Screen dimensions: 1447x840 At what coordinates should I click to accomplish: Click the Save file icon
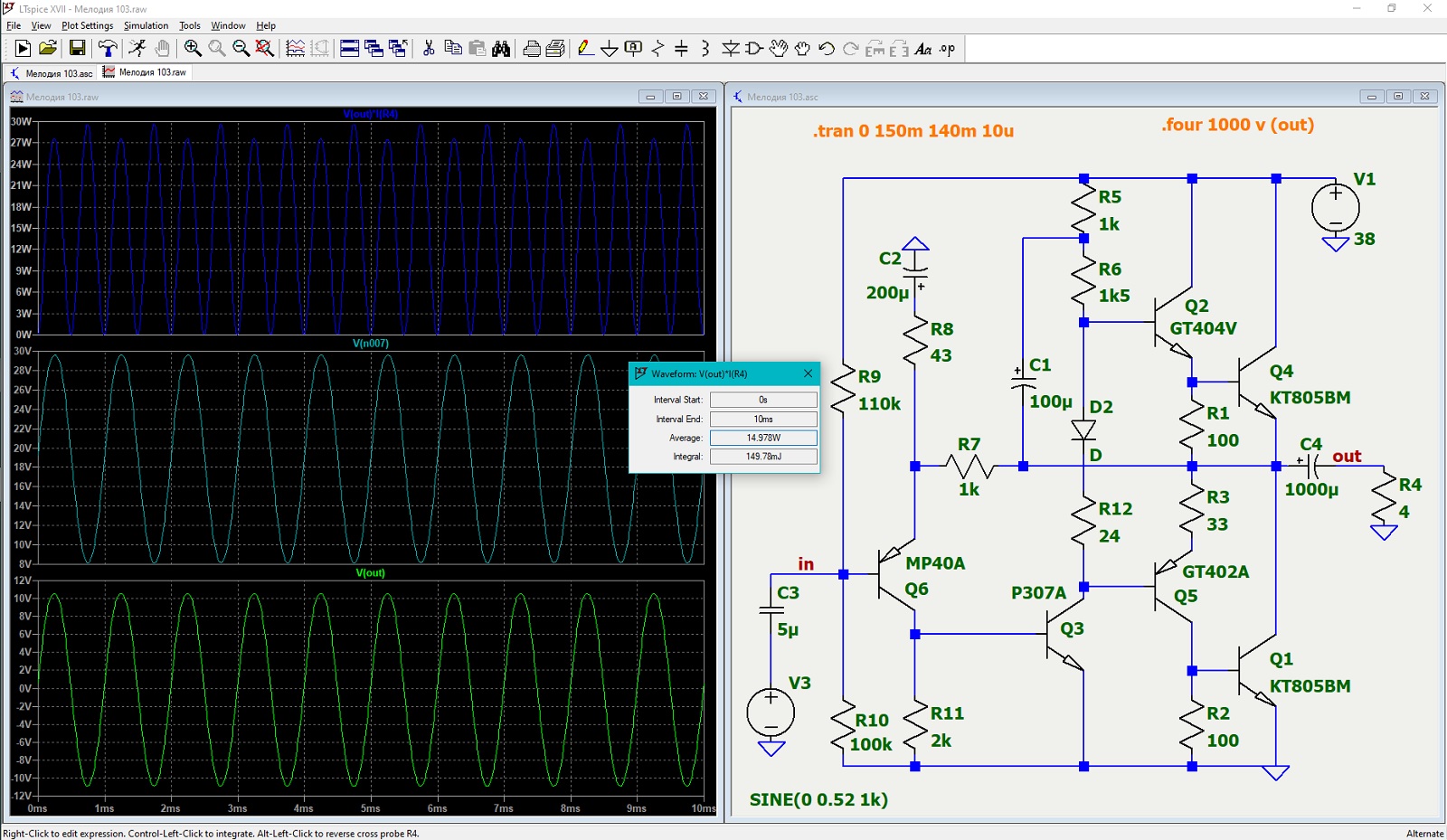point(77,49)
